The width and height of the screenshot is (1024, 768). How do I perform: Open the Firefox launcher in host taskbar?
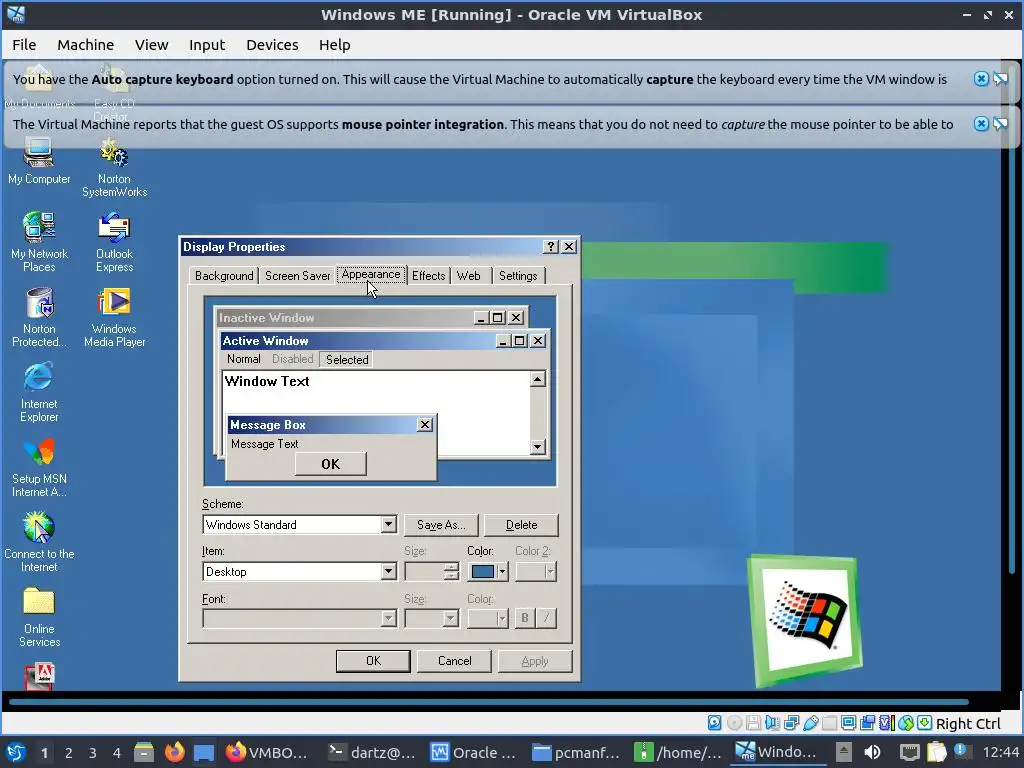pos(174,752)
